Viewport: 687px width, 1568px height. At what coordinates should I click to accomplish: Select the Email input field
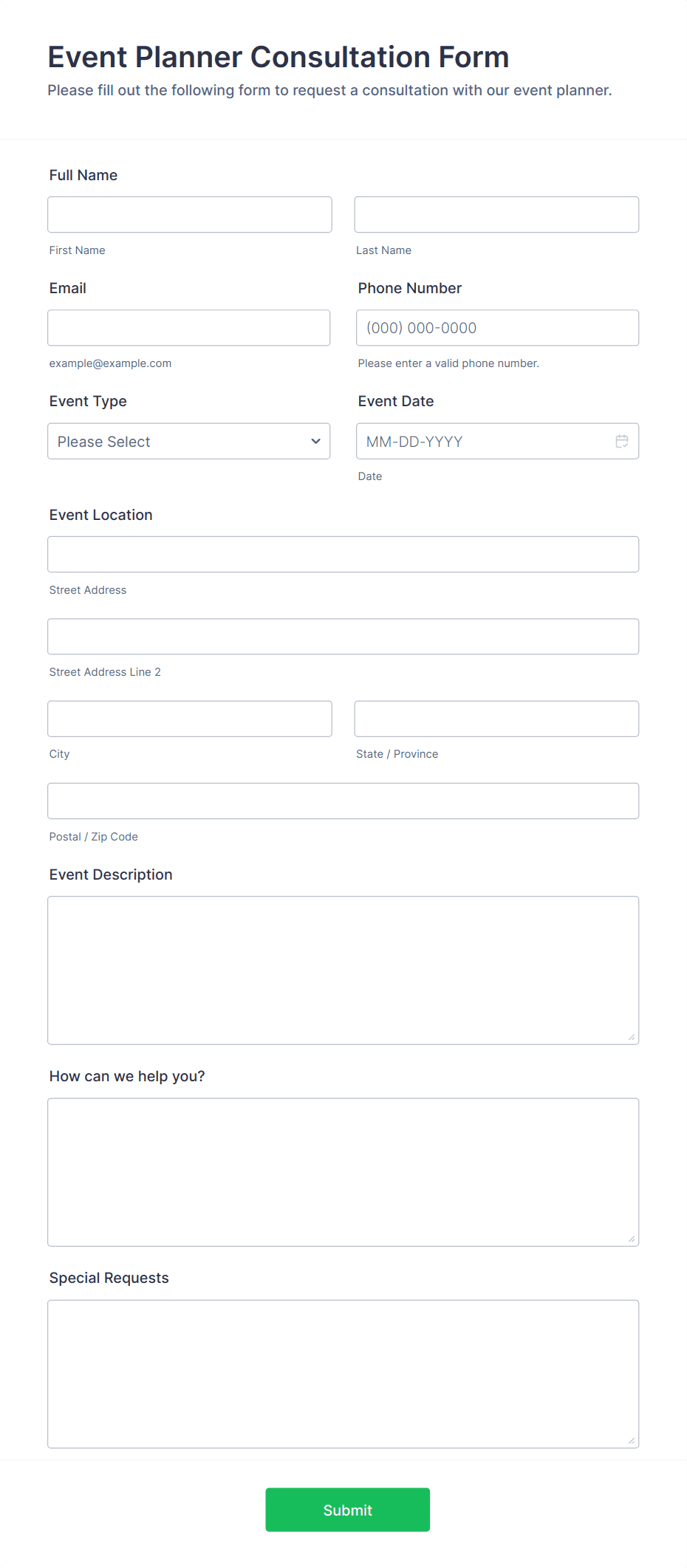188,327
